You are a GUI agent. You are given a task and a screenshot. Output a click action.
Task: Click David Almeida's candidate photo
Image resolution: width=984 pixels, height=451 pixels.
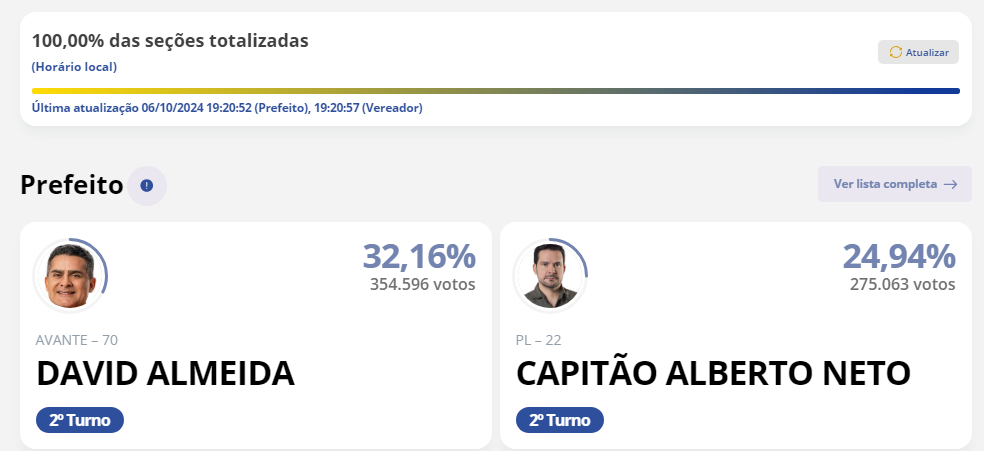click(70, 275)
